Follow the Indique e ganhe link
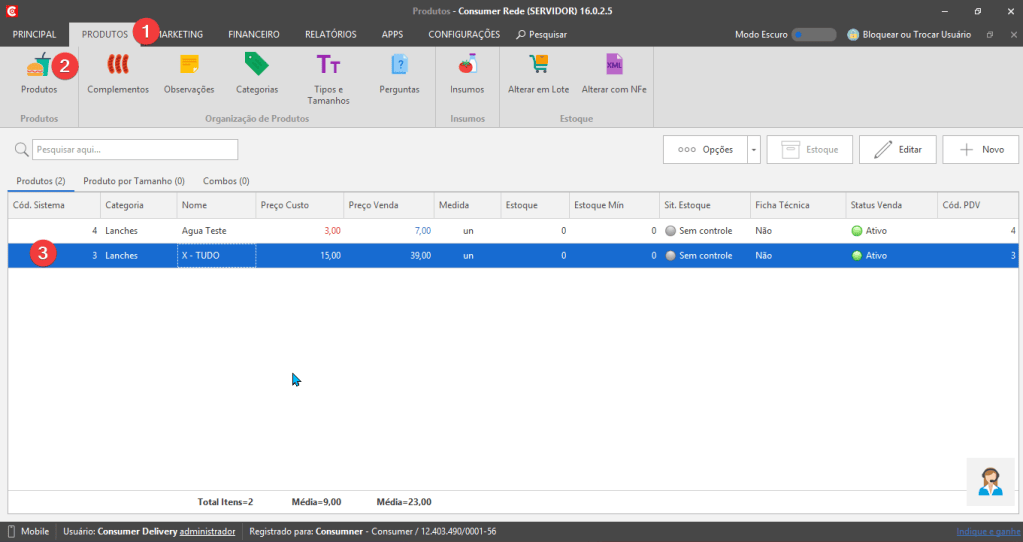This screenshot has height=542, width=1023. point(988,532)
